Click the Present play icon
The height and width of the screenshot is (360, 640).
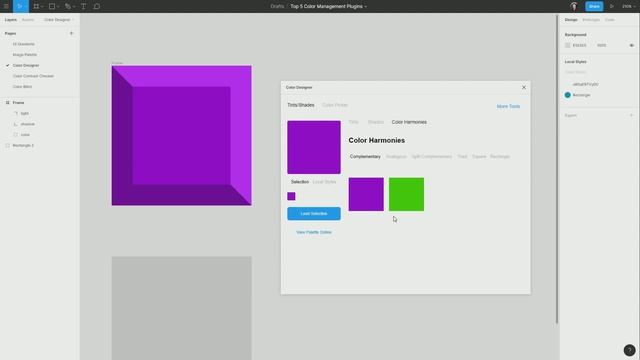click(611, 6)
